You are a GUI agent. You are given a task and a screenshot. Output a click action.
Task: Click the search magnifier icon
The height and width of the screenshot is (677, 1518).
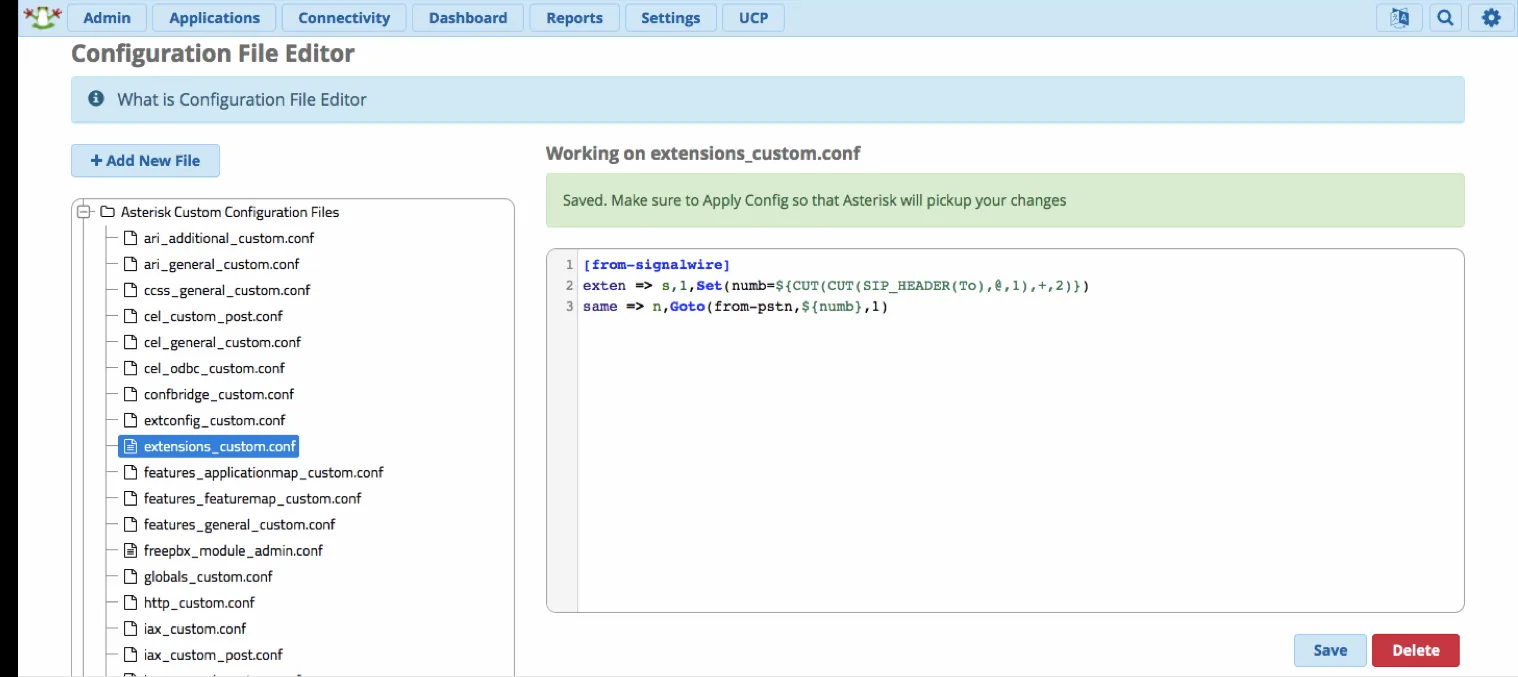point(1444,17)
